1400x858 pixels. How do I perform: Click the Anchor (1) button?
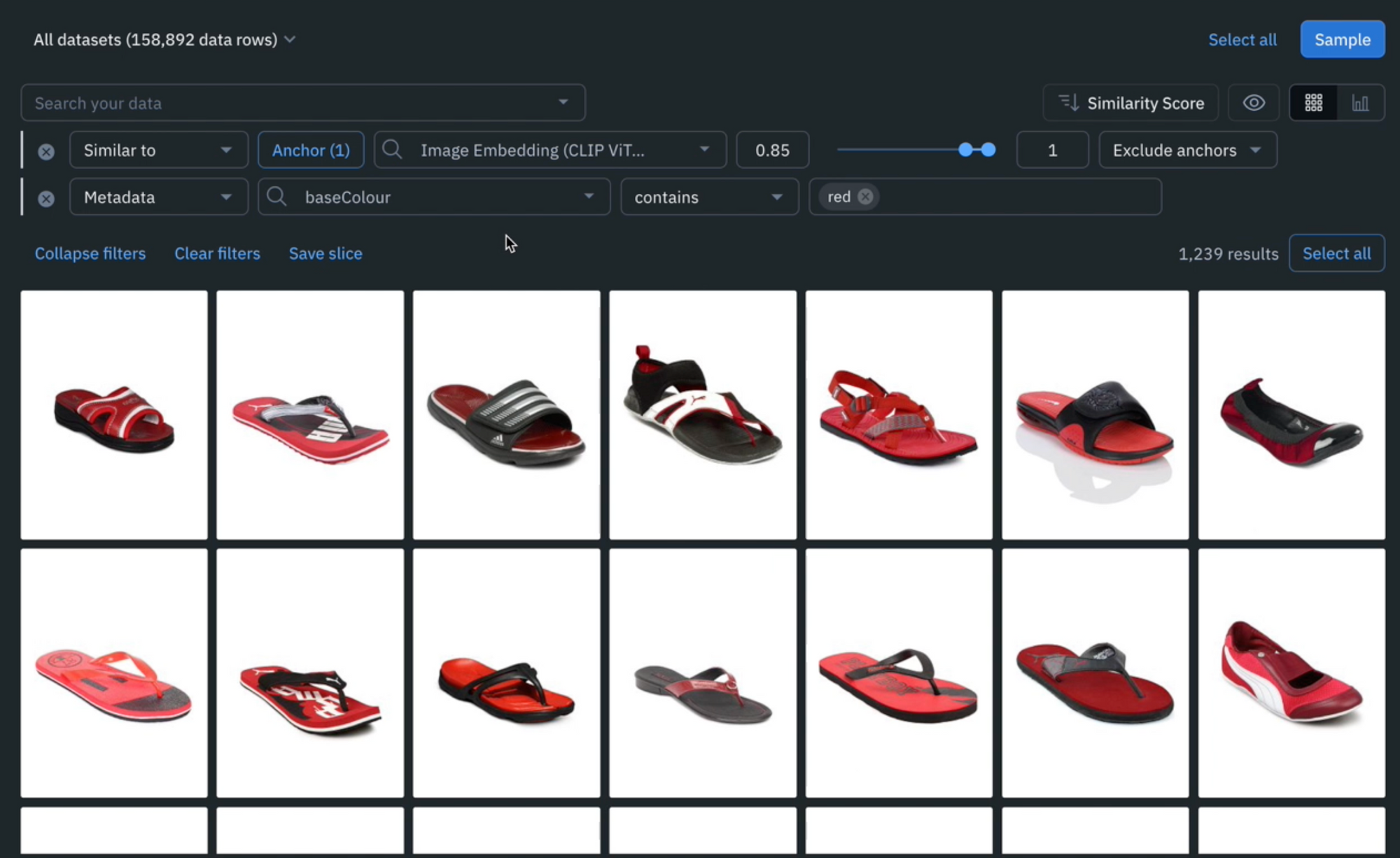tap(311, 150)
